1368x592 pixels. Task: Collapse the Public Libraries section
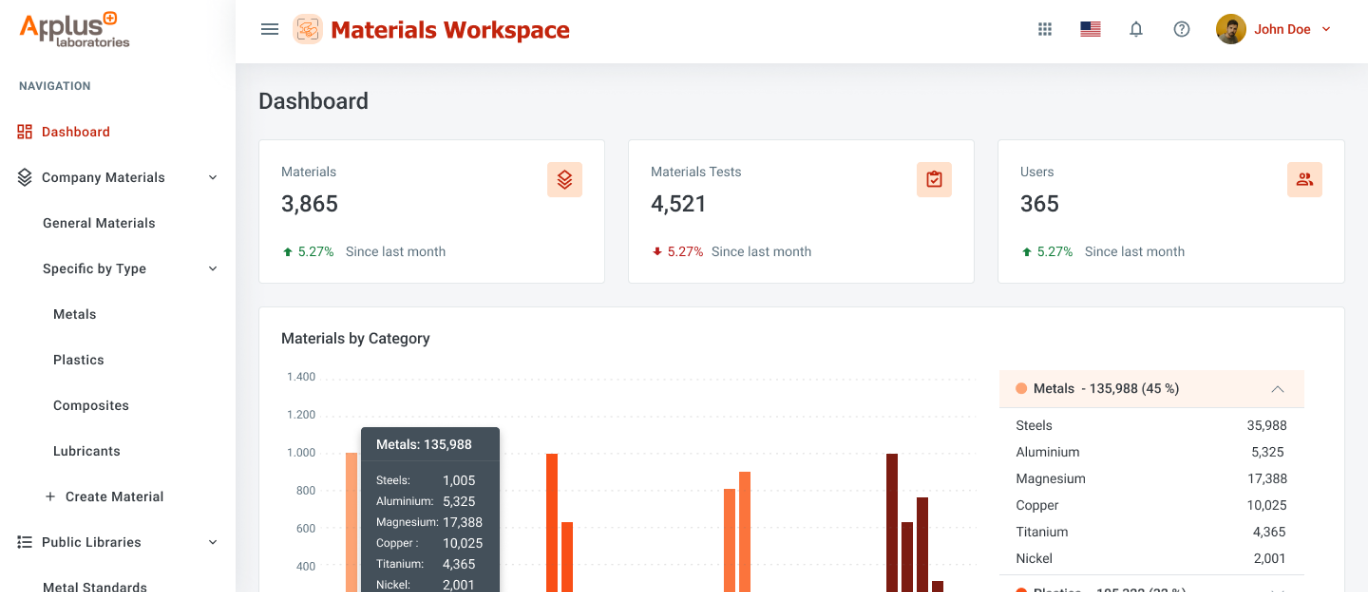[x=212, y=542]
